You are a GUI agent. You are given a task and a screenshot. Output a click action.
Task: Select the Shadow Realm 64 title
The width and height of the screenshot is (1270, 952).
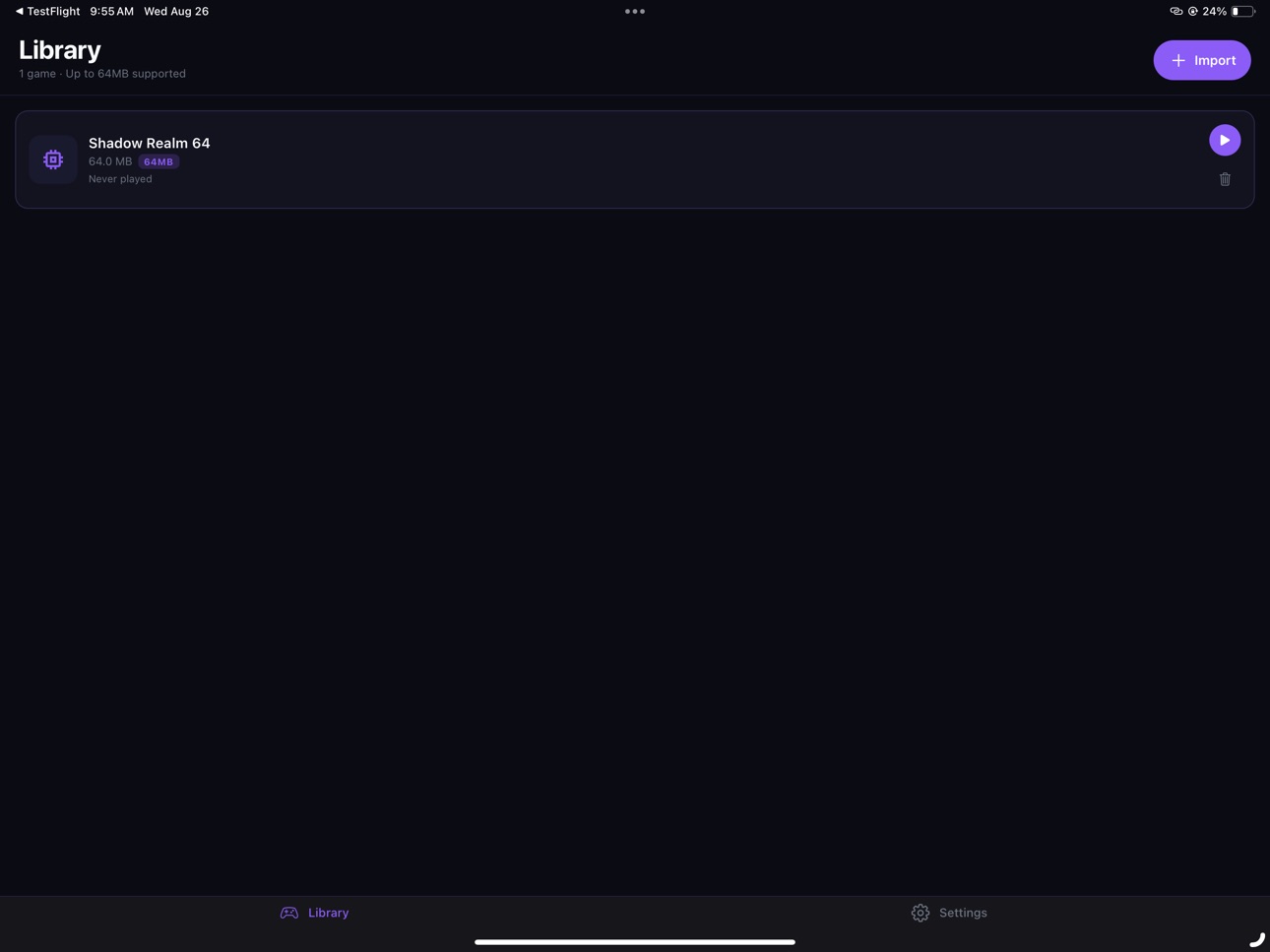tap(150, 143)
